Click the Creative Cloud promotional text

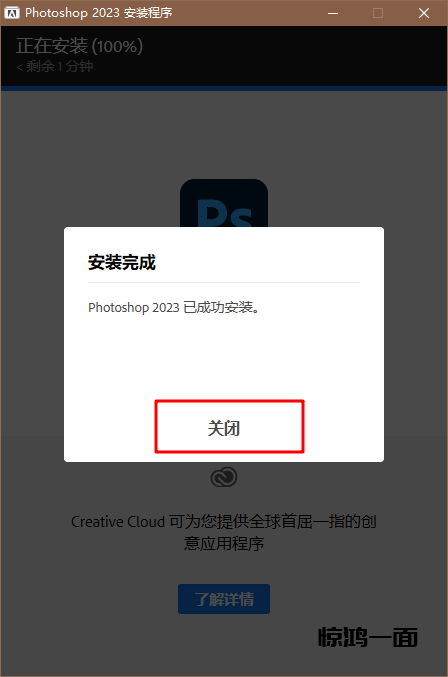[224, 532]
